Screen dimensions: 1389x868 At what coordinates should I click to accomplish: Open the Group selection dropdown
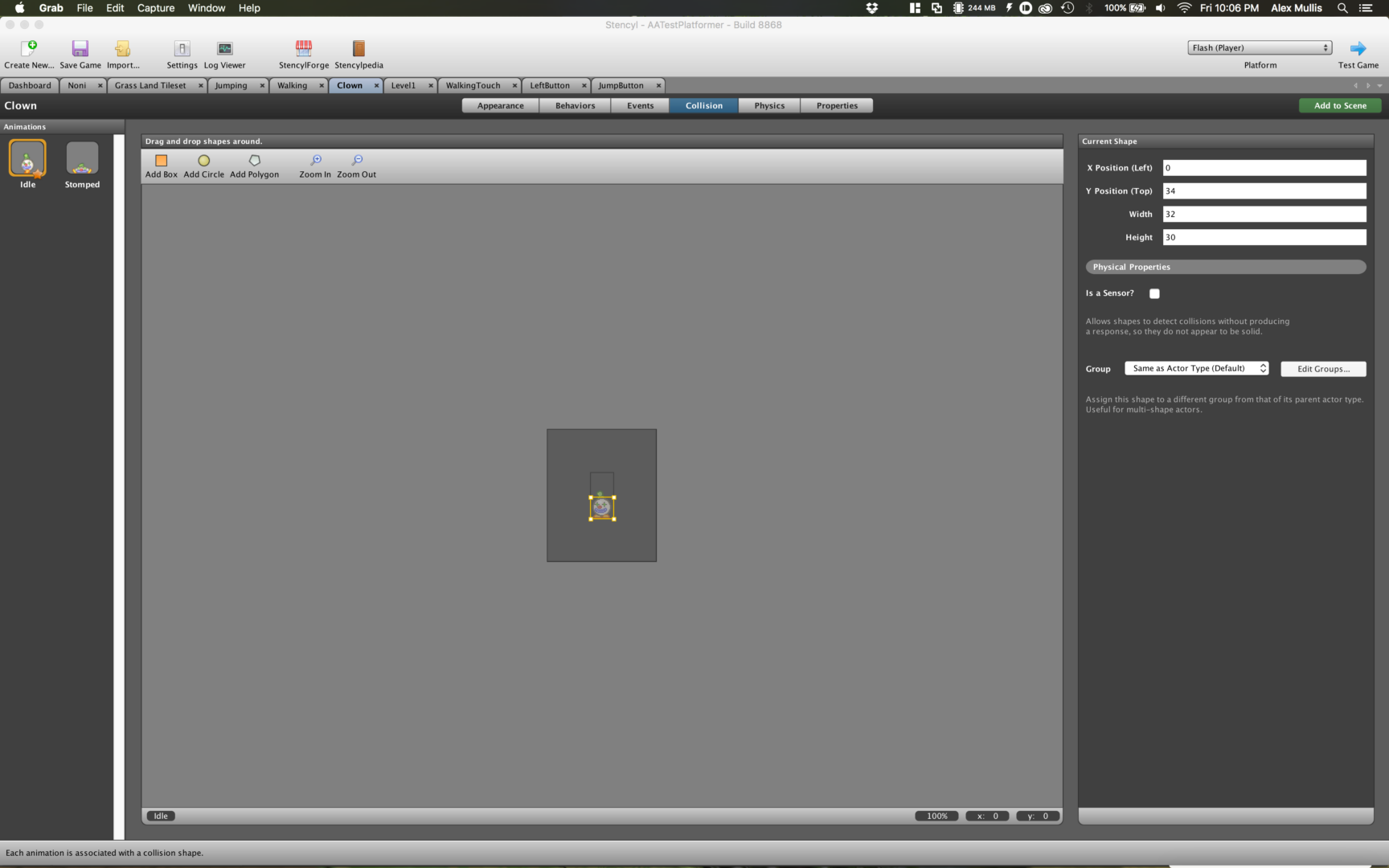tap(1196, 367)
